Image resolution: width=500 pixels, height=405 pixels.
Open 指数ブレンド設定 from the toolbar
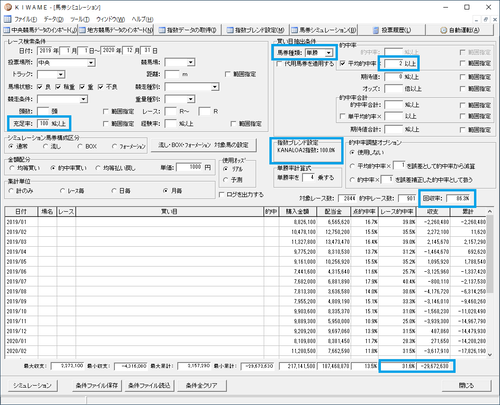pos(255,30)
